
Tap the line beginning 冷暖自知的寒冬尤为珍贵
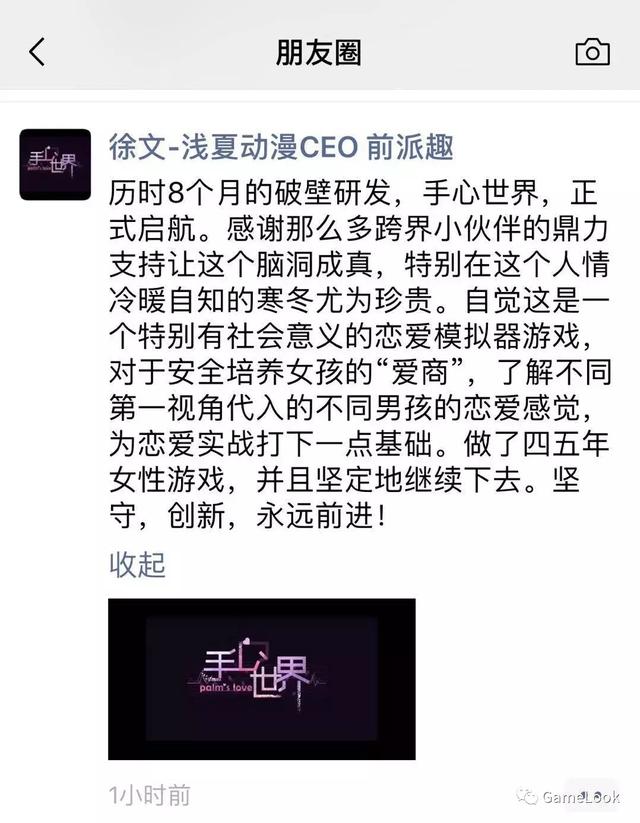pos(359,300)
